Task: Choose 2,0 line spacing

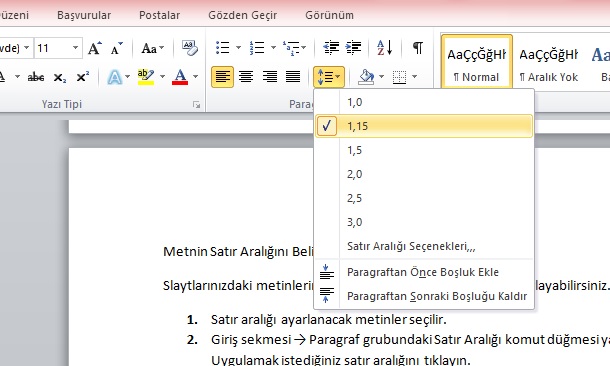Action: tap(424, 174)
